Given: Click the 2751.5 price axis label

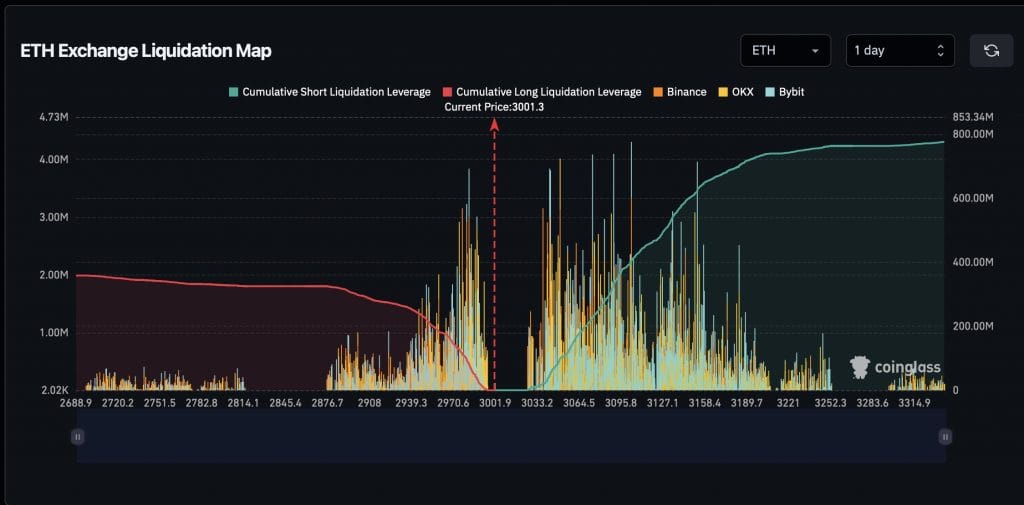Looking at the screenshot, I should 160,403.
